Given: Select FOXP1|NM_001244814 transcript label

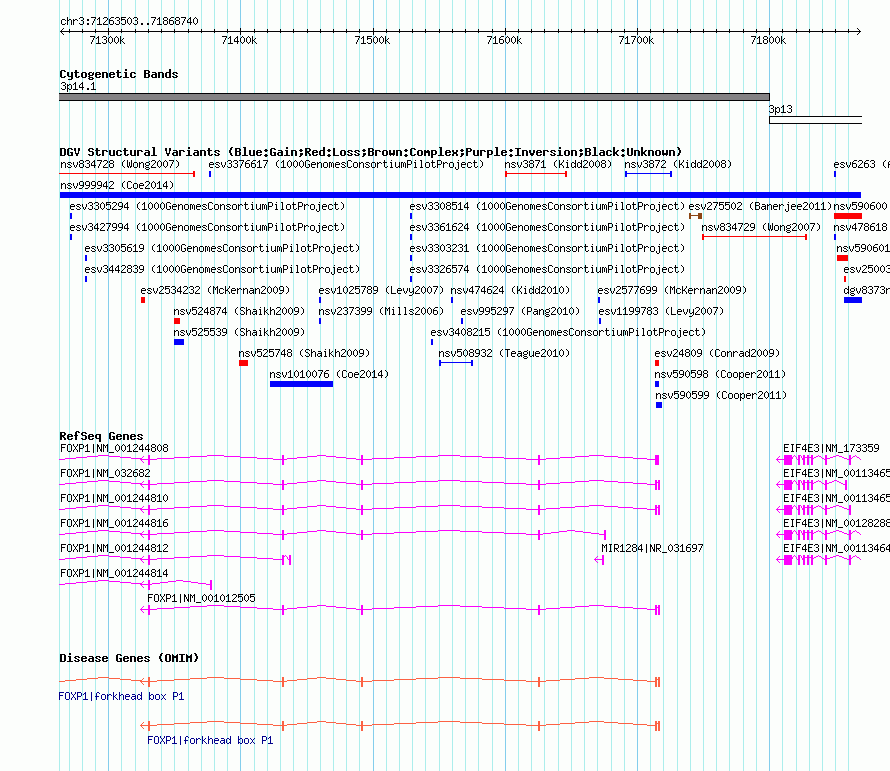Looking at the screenshot, I should [114, 573].
